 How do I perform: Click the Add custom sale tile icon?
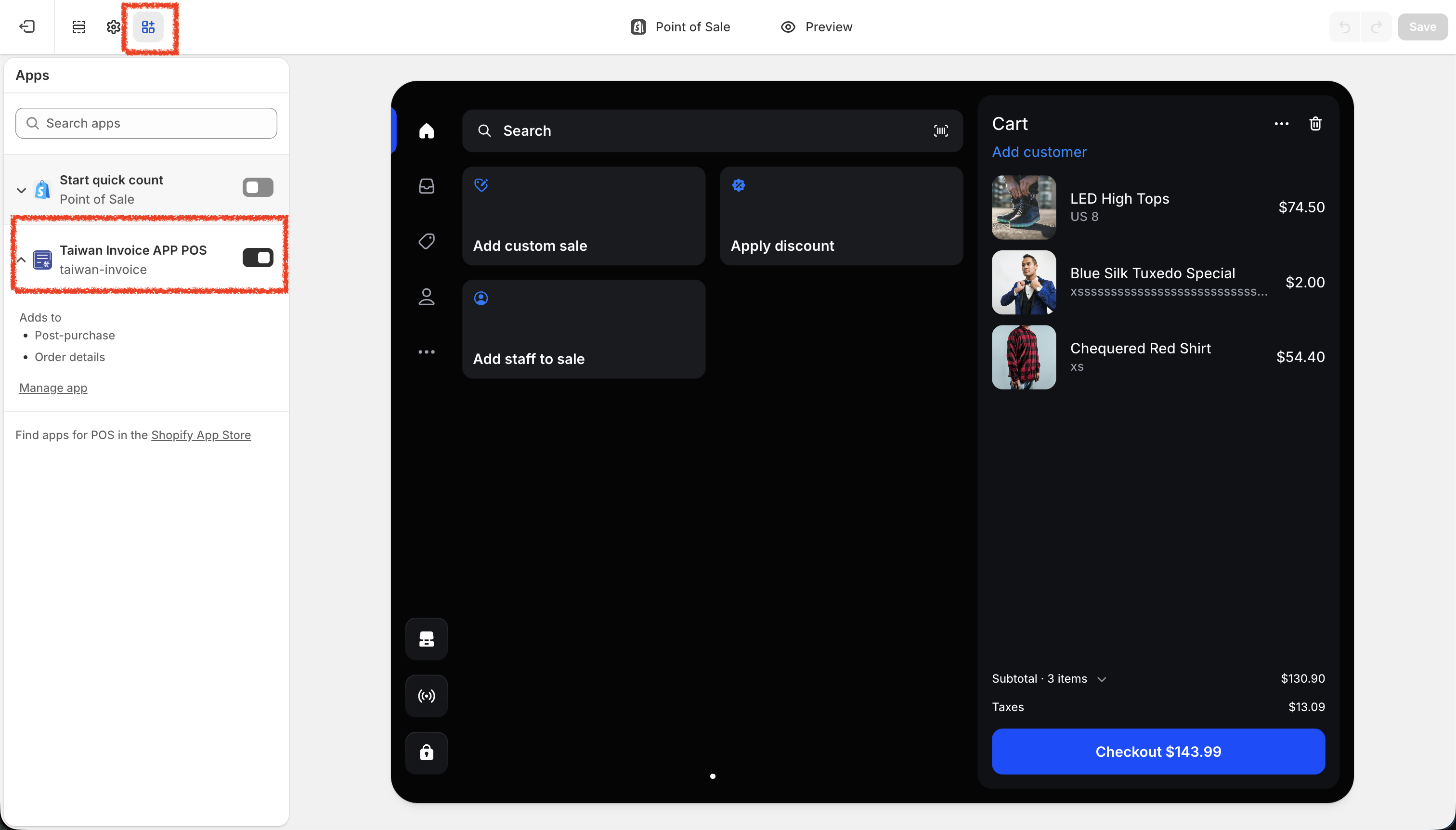(481, 185)
